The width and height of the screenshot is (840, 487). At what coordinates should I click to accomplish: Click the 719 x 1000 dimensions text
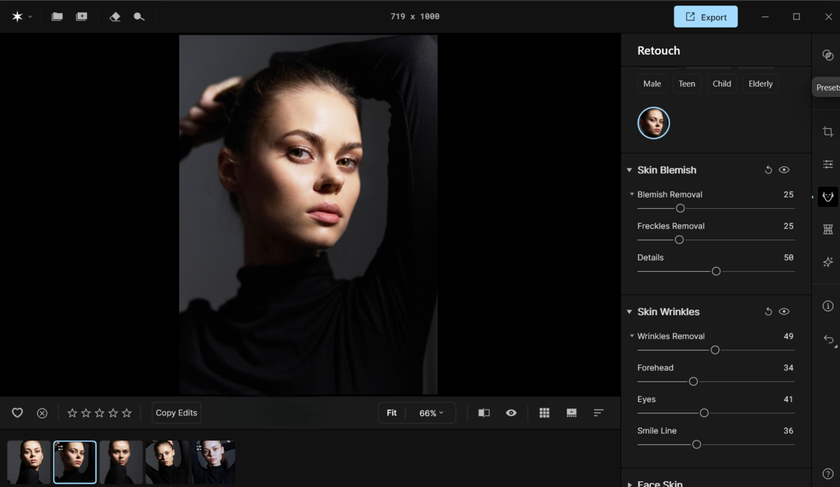(x=415, y=17)
